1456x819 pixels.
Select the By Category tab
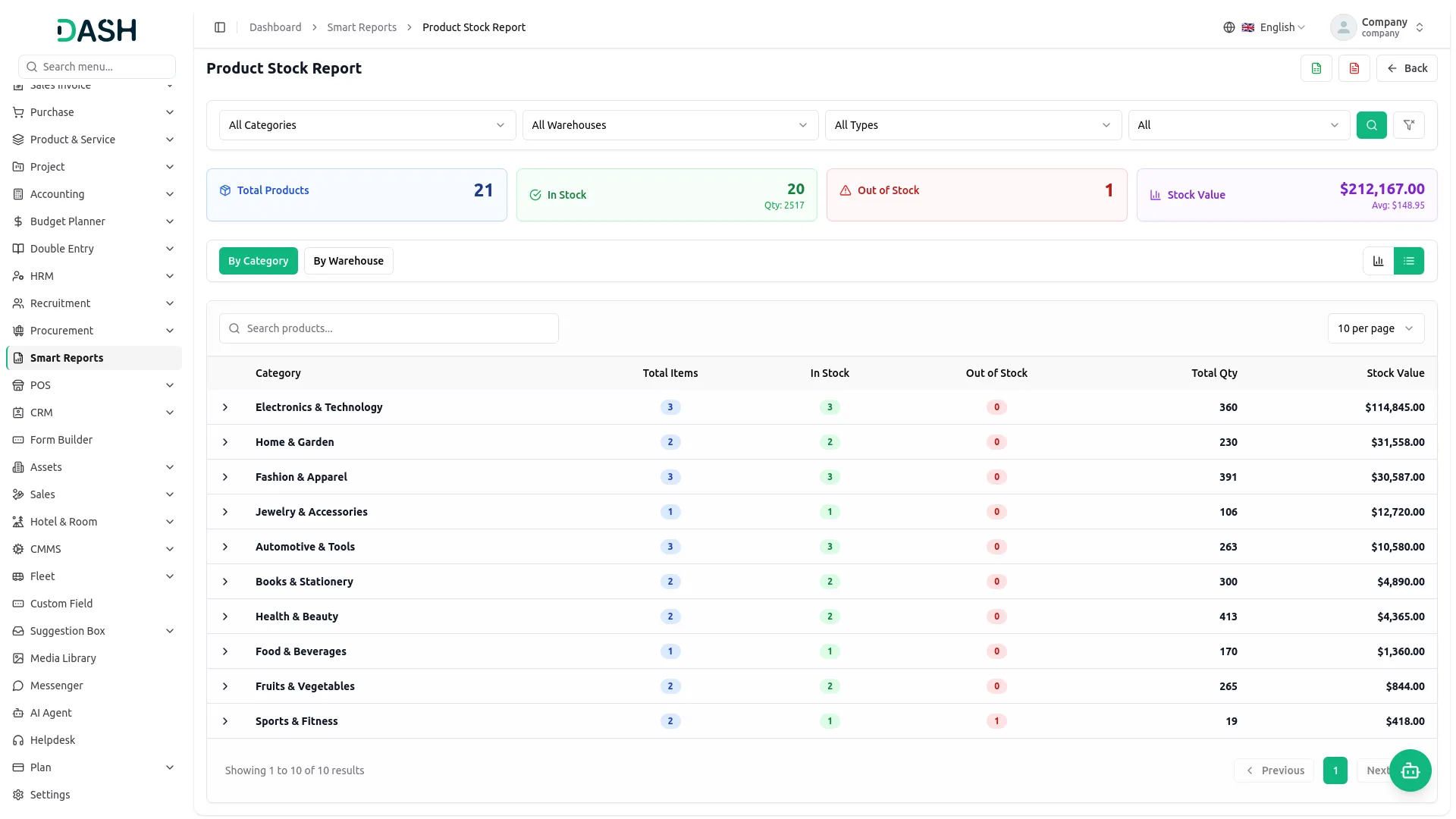[x=259, y=261]
